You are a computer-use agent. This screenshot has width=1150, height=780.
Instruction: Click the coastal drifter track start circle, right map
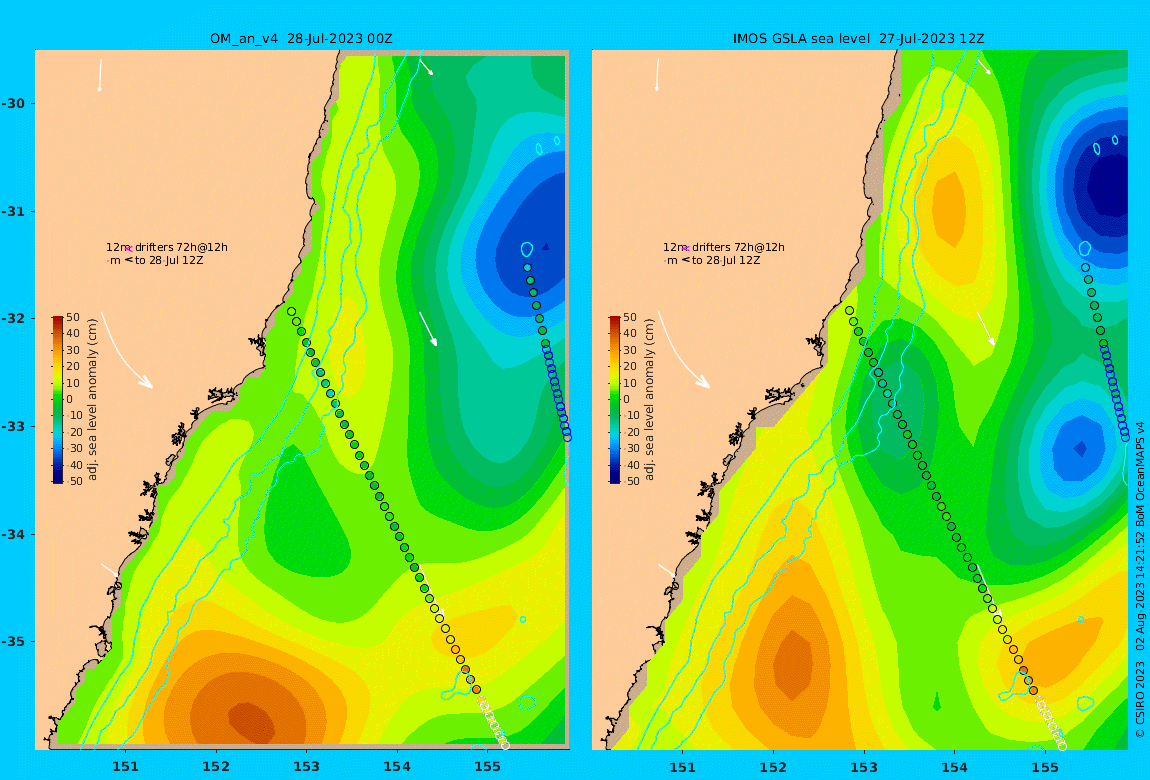[849, 311]
